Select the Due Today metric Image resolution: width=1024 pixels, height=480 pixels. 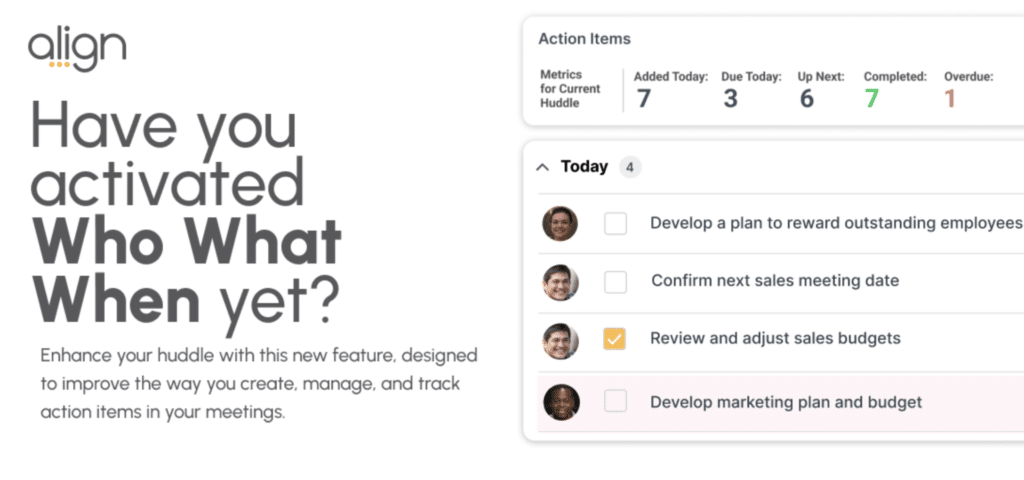[730, 98]
